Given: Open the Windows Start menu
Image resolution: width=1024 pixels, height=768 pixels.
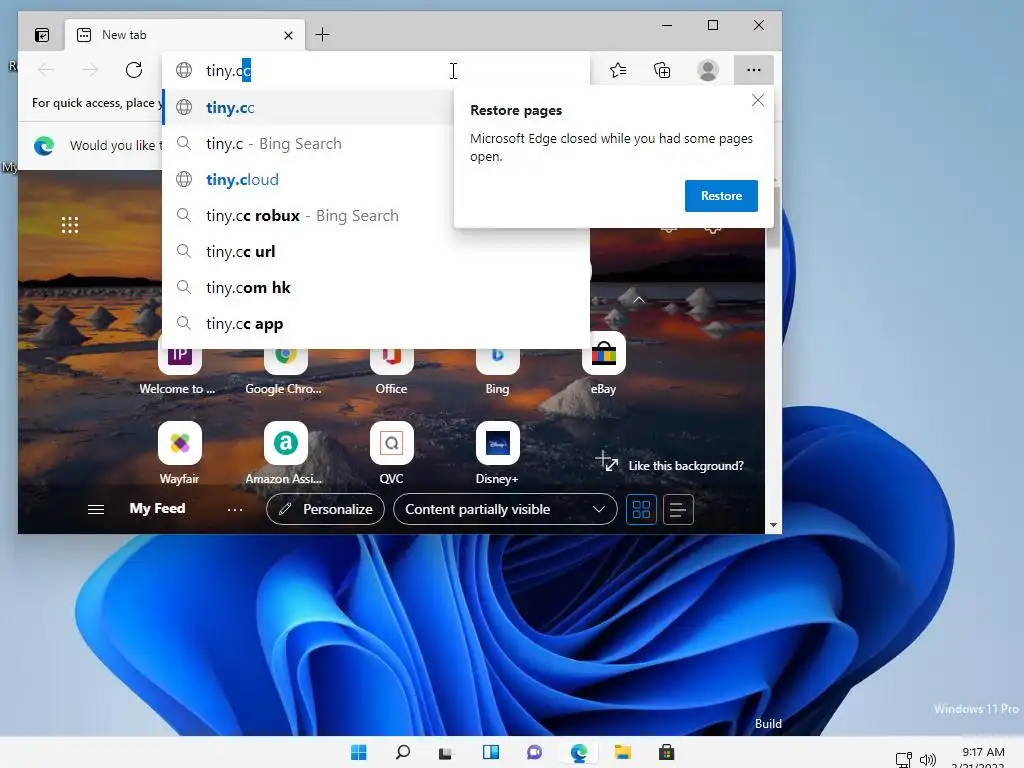Looking at the screenshot, I should click(359, 752).
